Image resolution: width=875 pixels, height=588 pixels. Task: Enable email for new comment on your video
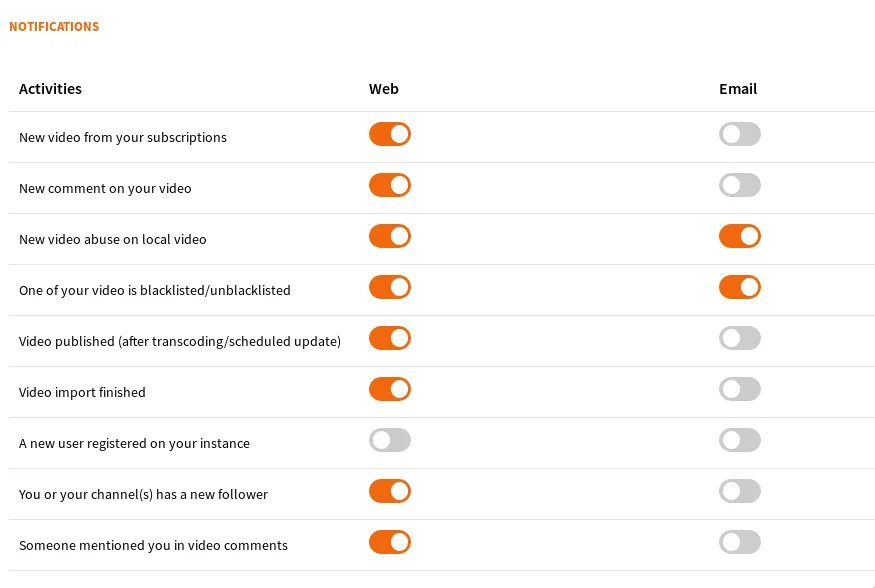coord(739,185)
